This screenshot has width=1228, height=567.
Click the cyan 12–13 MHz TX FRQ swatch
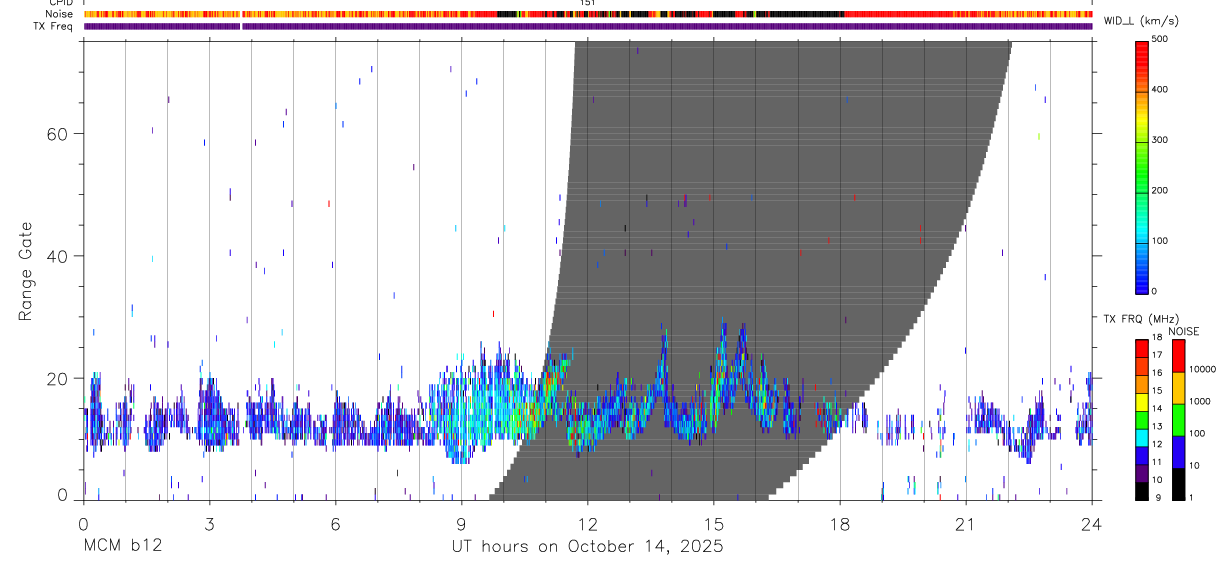pyautogui.click(x=1141, y=436)
